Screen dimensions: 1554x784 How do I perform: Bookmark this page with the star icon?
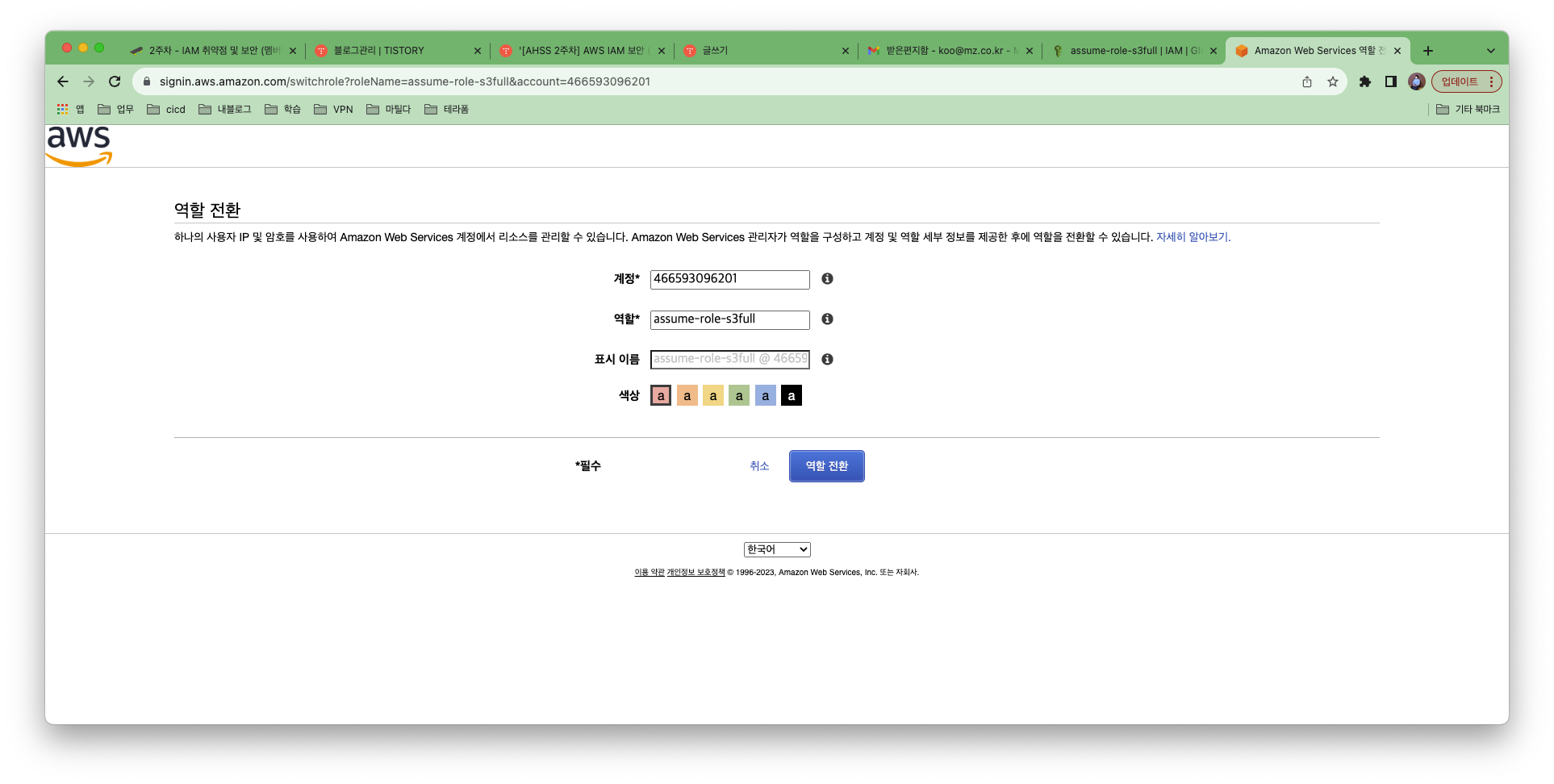click(1333, 81)
